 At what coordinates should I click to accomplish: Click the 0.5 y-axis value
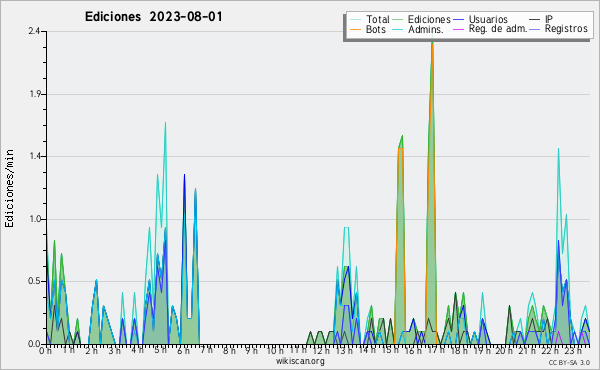(x=34, y=281)
